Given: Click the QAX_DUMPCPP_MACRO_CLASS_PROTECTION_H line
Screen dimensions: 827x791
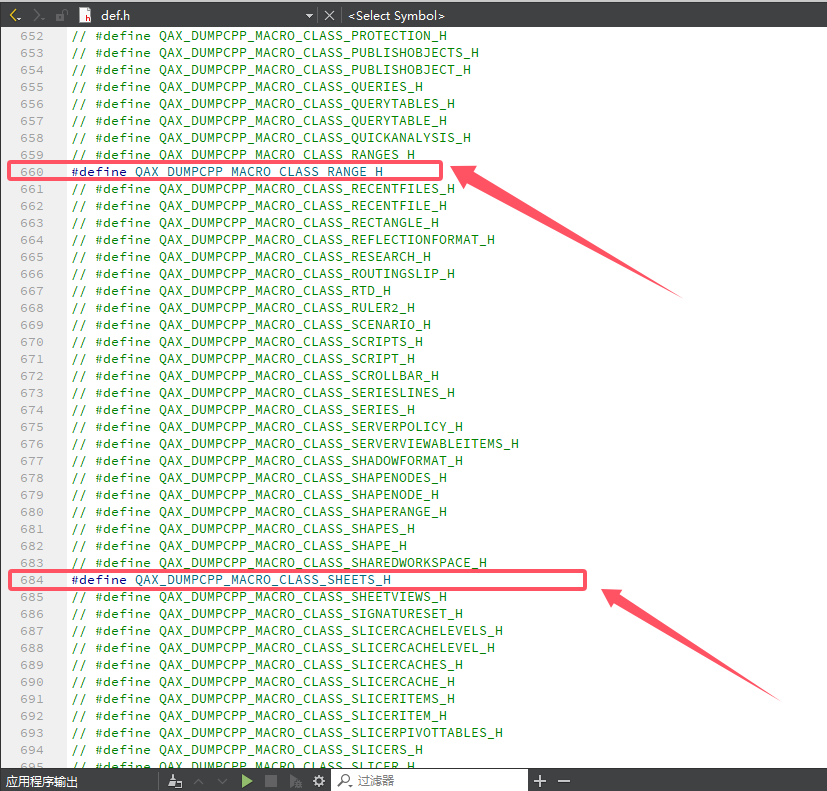Looking at the screenshot, I should coord(259,36).
